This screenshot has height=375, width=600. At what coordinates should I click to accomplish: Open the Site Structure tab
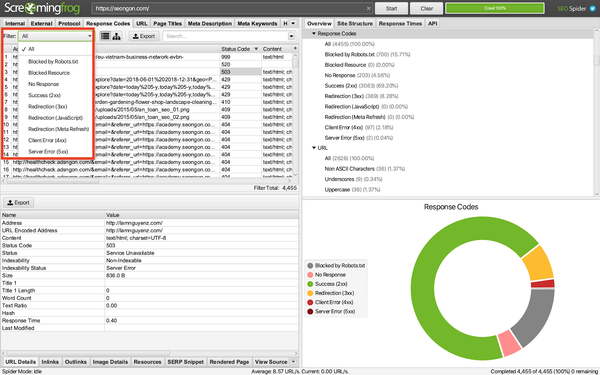tap(355, 23)
